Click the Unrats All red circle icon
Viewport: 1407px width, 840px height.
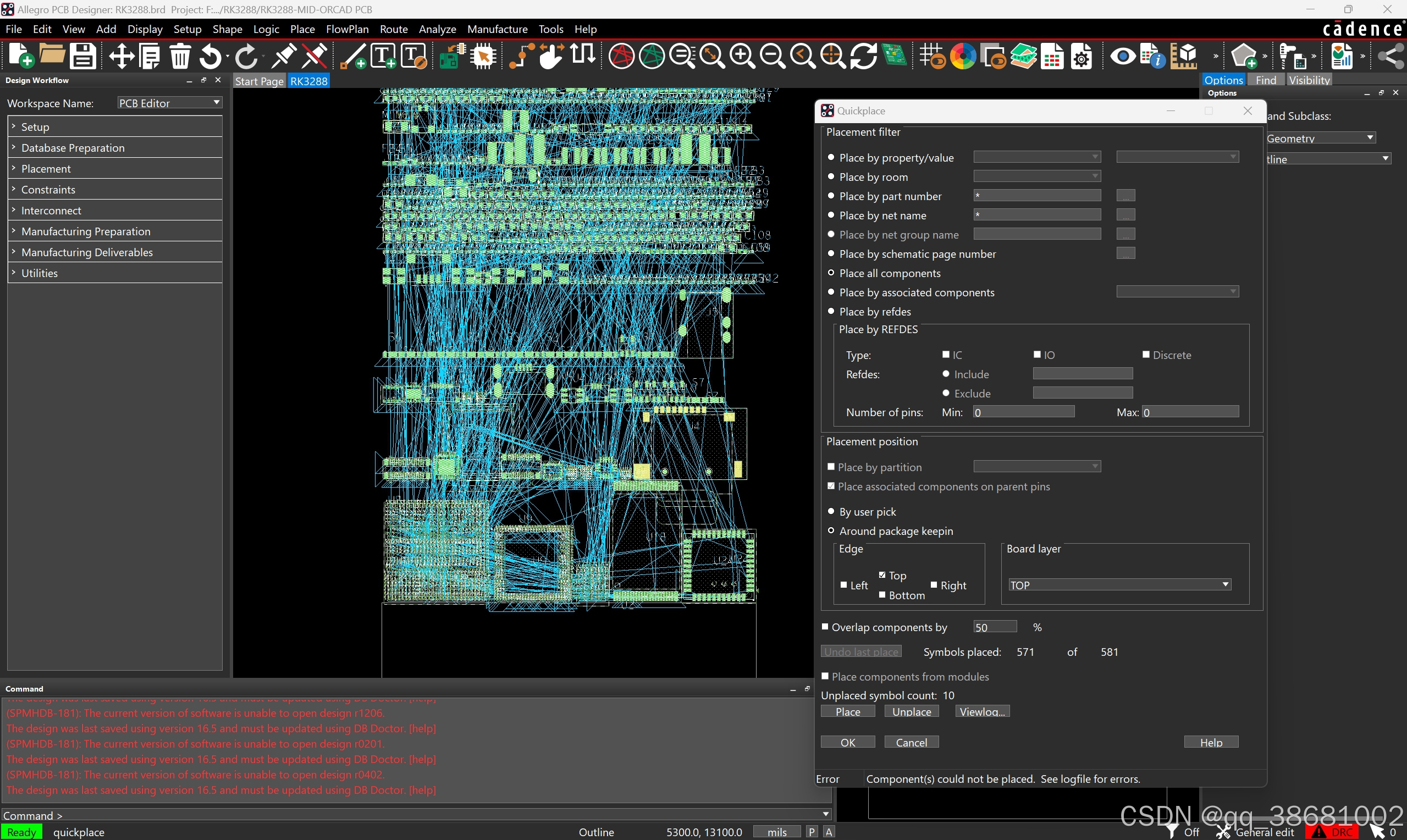pos(621,57)
